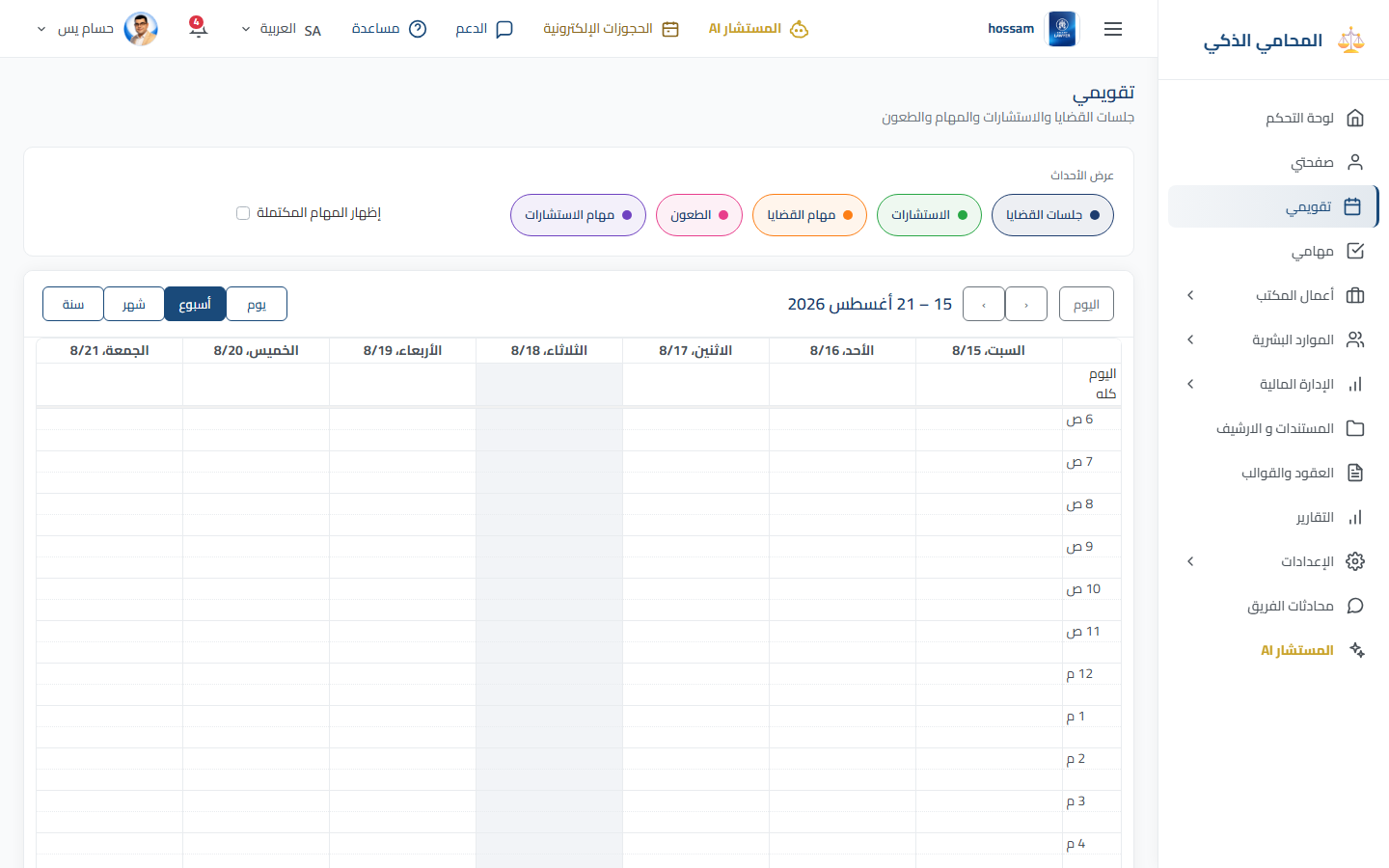
Task: Open the حسام يس user dropdown
Action: pos(96,29)
